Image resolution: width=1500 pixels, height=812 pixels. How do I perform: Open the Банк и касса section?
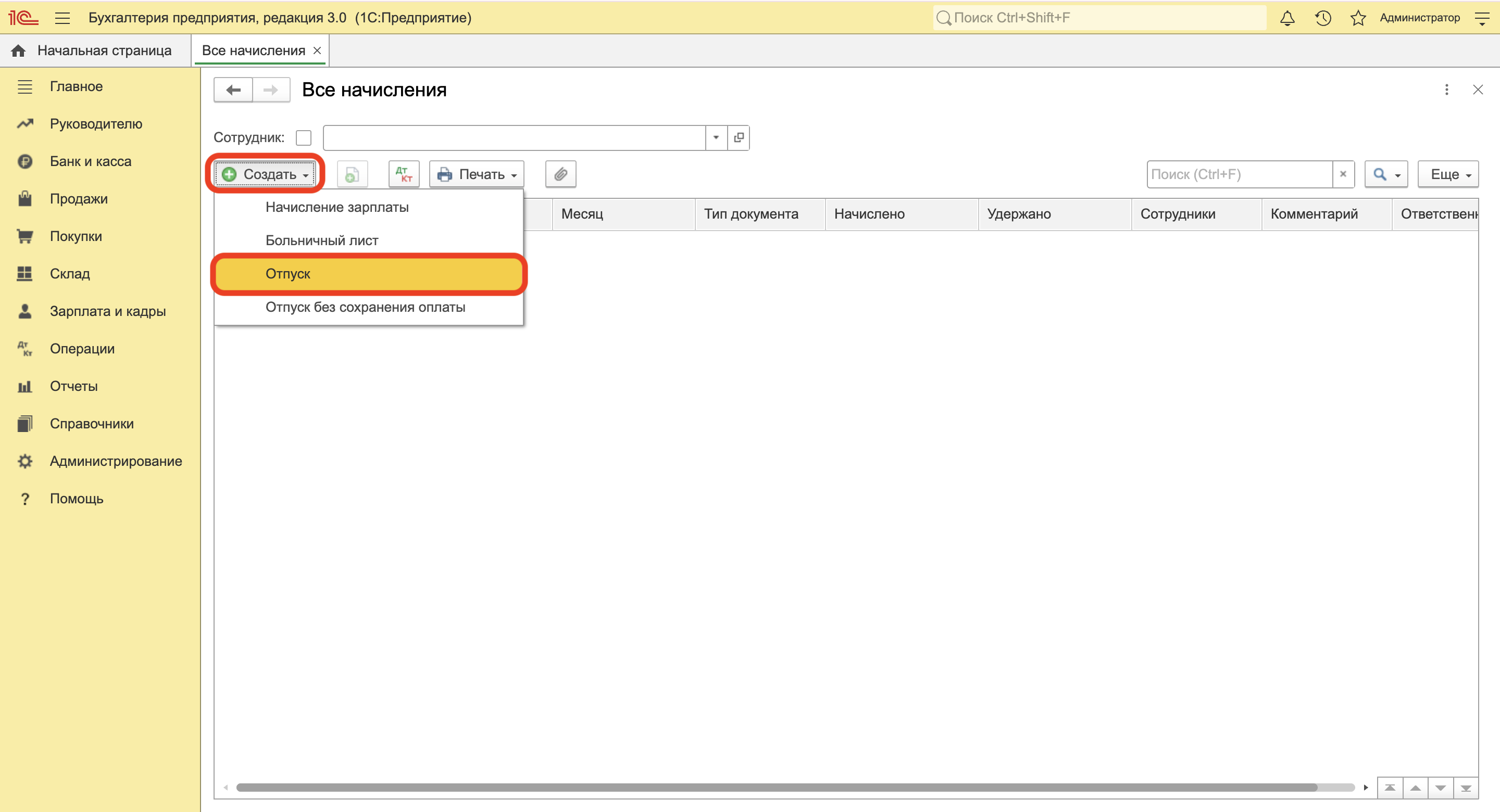pyautogui.click(x=100, y=161)
